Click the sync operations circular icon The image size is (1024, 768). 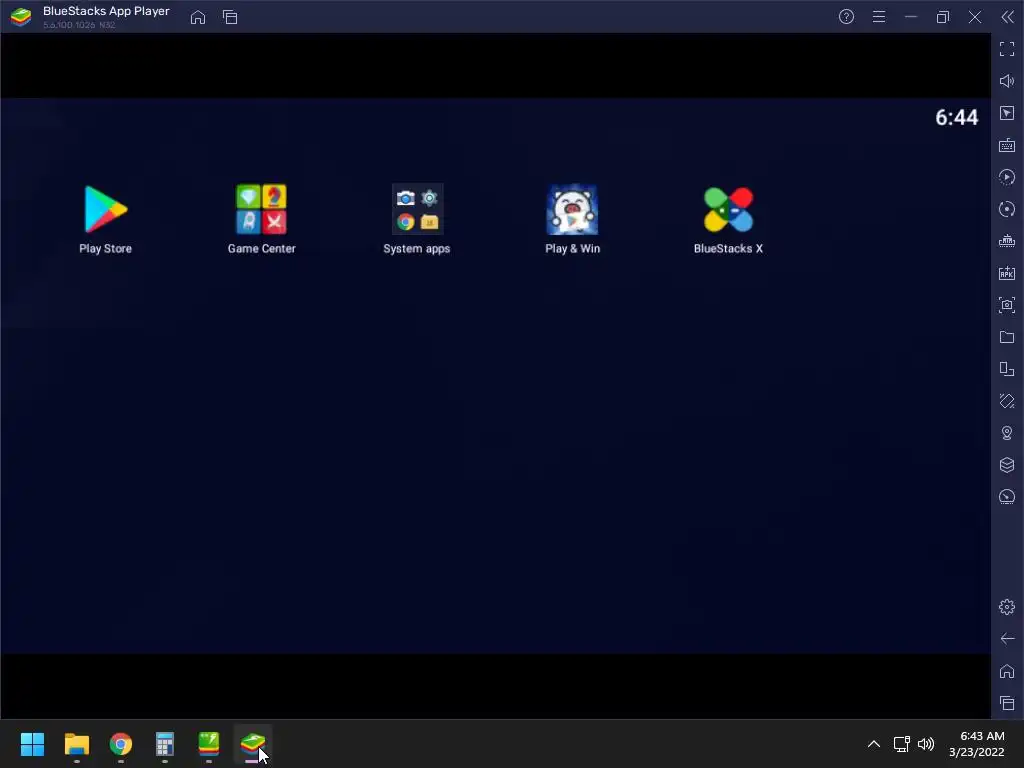1007,209
